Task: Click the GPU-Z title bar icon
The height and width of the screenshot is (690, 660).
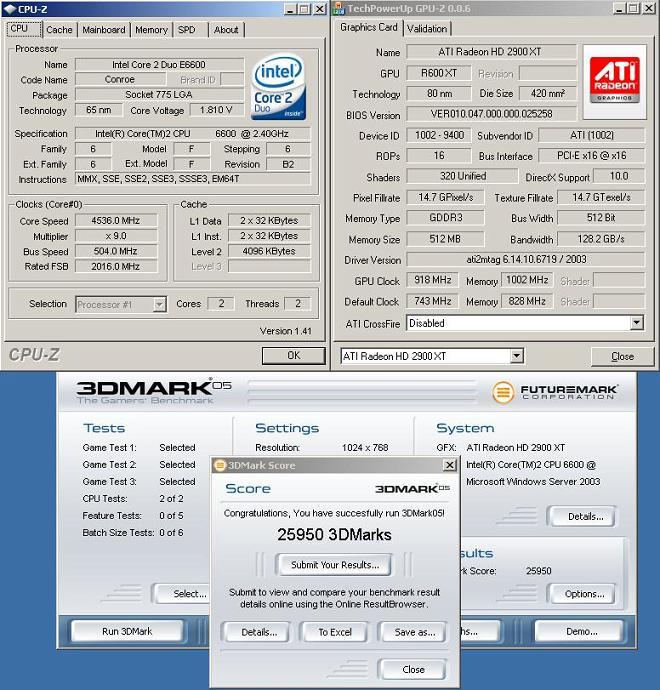Action: point(339,8)
